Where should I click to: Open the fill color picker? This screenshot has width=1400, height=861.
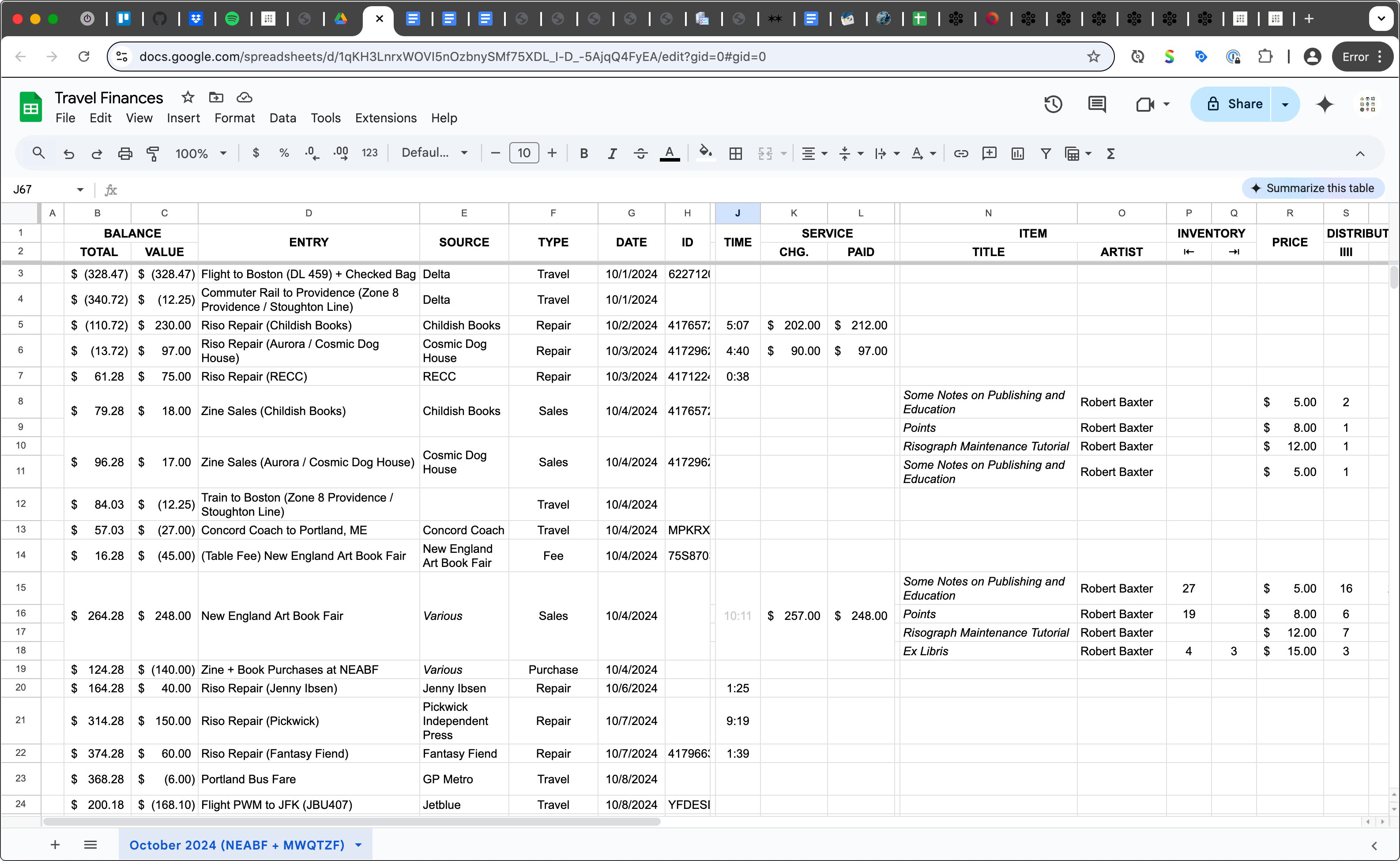point(705,154)
